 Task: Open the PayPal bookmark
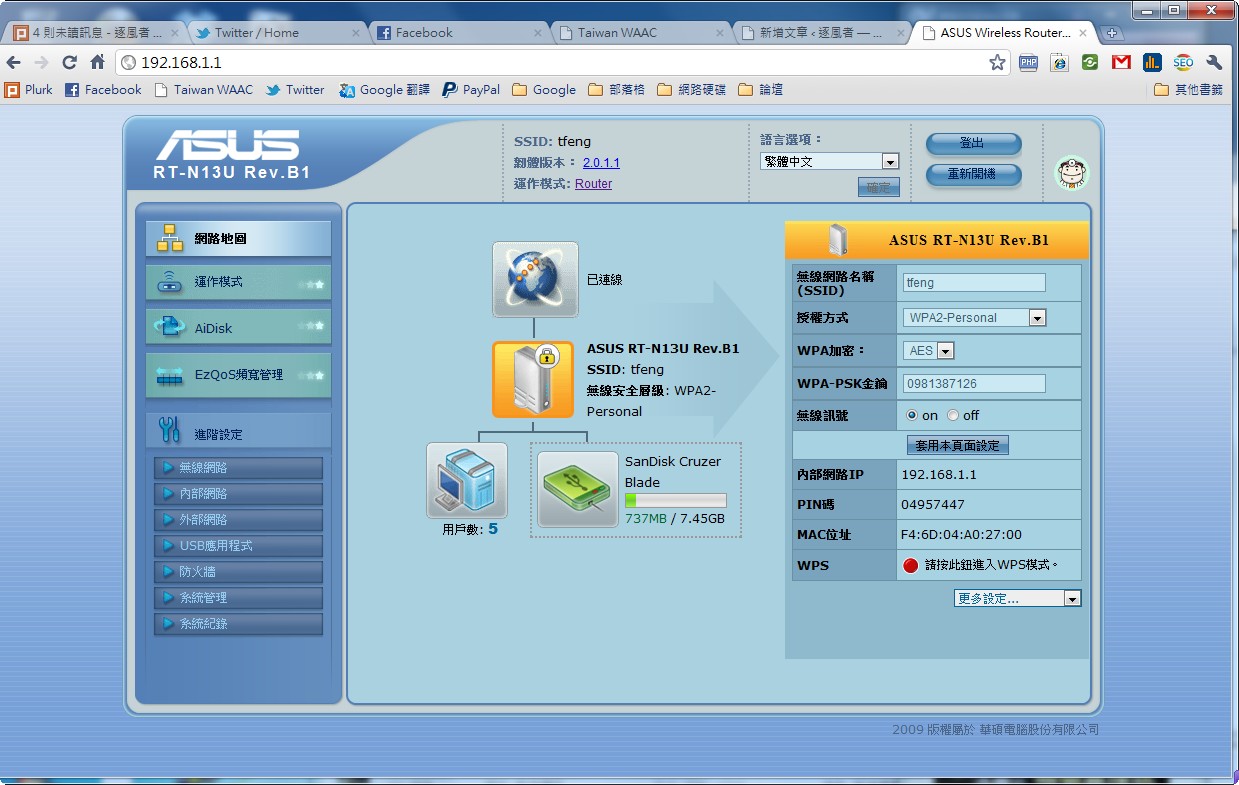click(471, 89)
